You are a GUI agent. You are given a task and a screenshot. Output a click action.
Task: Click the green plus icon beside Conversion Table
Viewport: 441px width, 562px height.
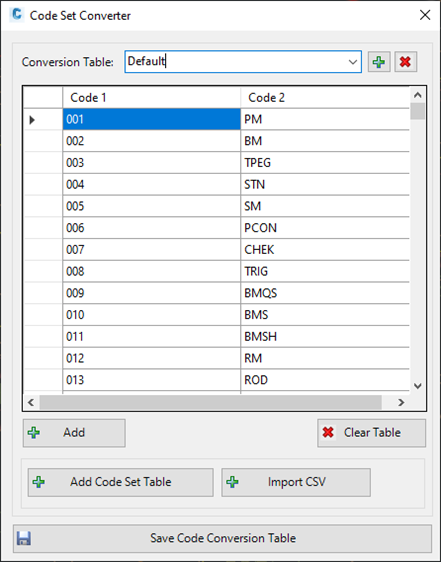point(379,62)
